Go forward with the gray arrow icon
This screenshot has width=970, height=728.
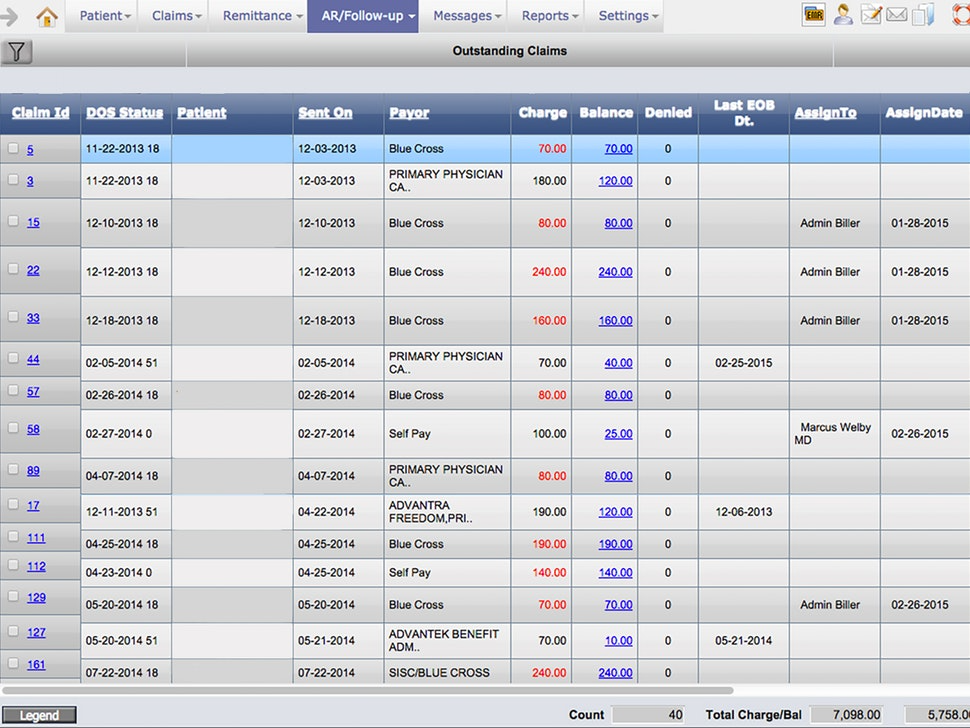point(9,16)
